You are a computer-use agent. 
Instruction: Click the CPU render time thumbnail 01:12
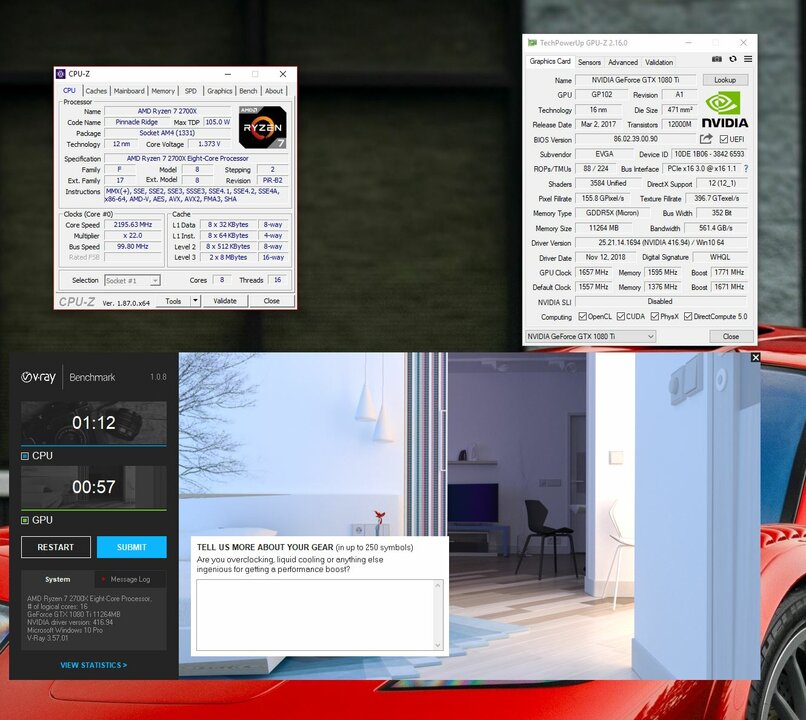(94, 423)
